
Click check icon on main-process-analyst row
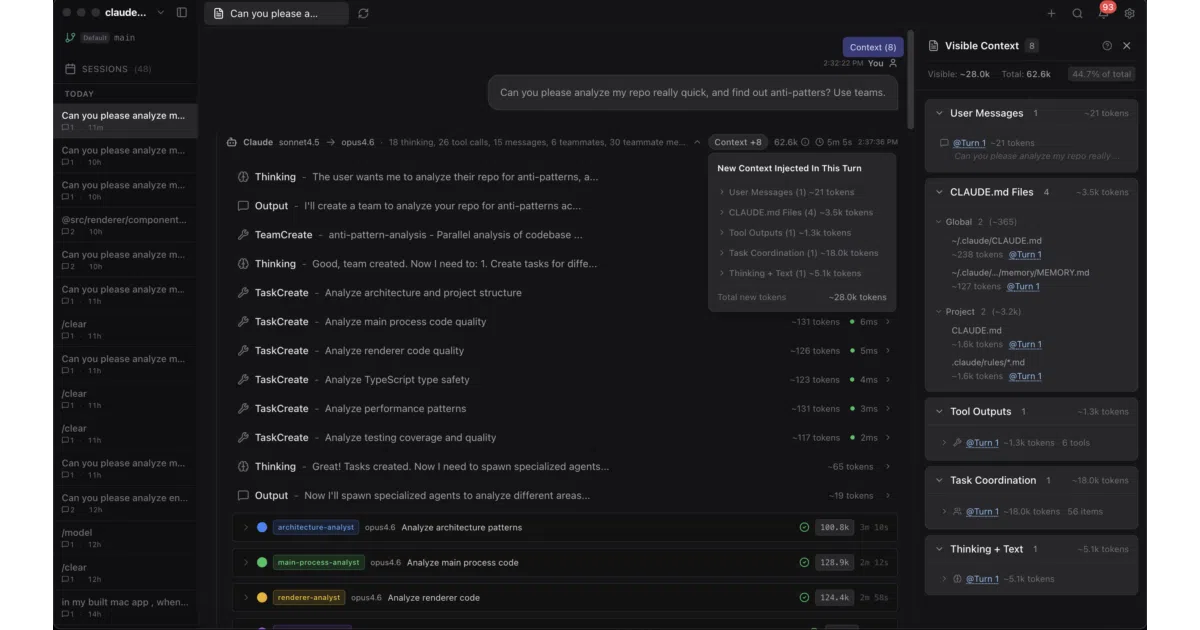[804, 562]
